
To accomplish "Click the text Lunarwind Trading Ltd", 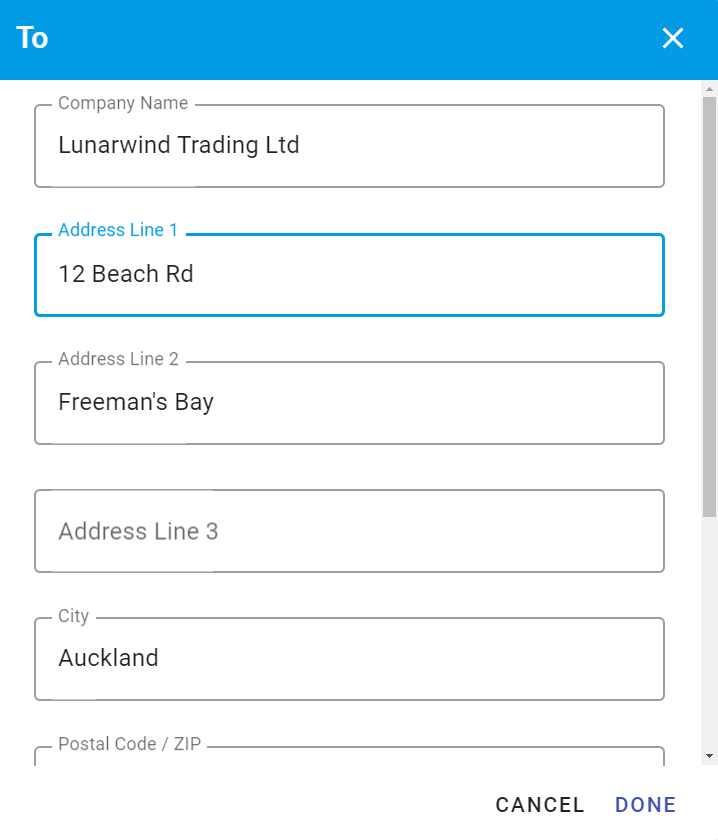I will [179, 146].
